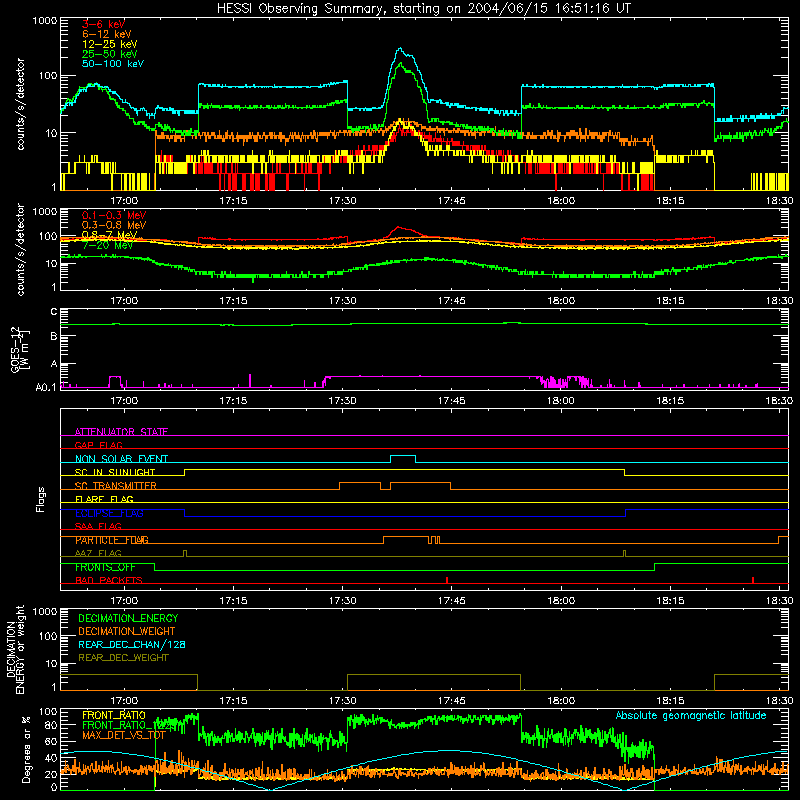Image resolution: width=800 pixels, height=800 pixels.
Task: Select the ATTENUATOR_STATE flag label
Action: pyautogui.click(x=121, y=432)
